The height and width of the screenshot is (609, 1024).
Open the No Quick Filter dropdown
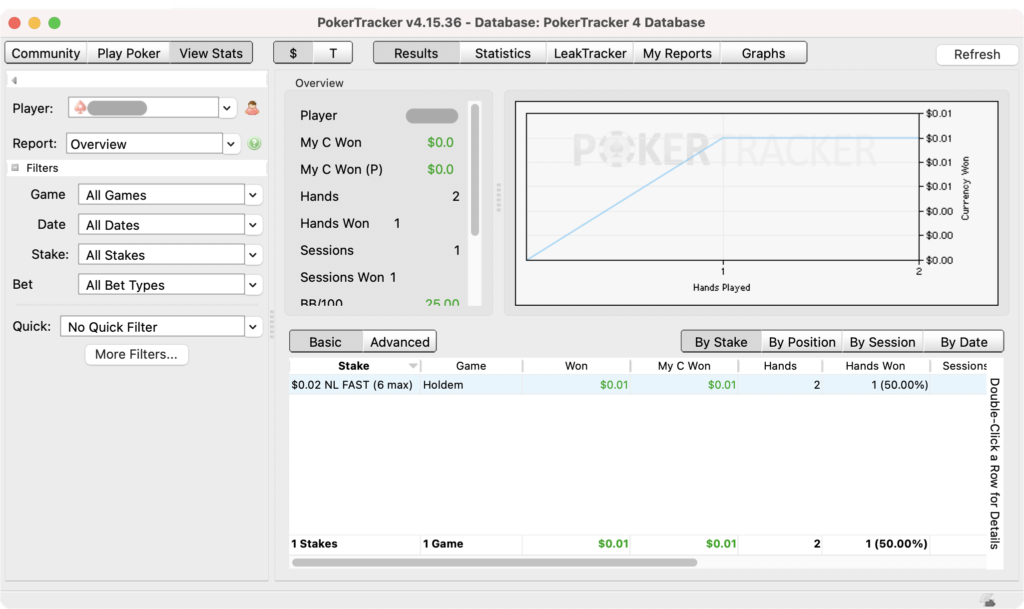[253, 326]
